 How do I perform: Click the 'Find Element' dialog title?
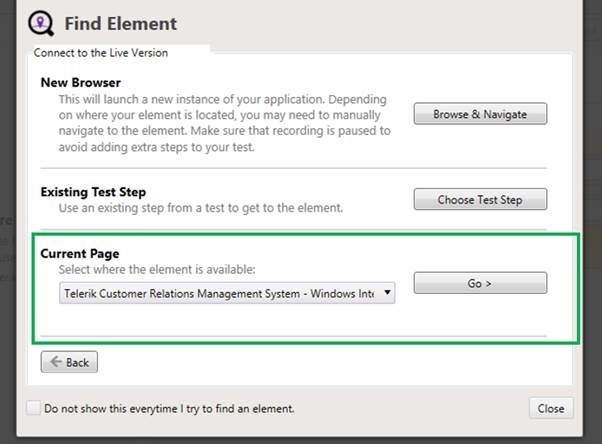pyautogui.click(x=120, y=23)
